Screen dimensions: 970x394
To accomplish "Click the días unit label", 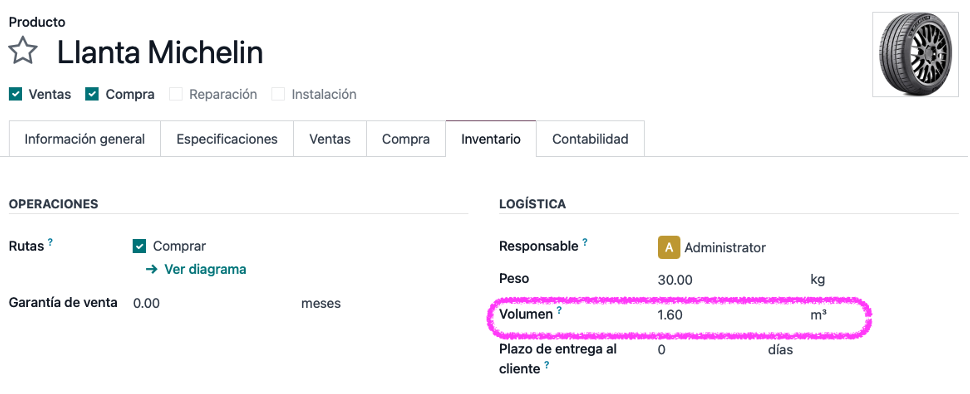I will (x=780, y=349).
